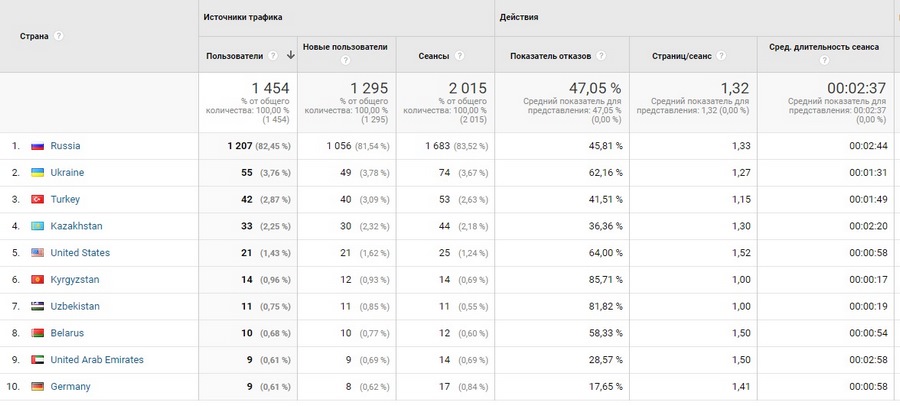This screenshot has height=406, width=900.
Task: Open the Germany country link
Action: click(70, 386)
